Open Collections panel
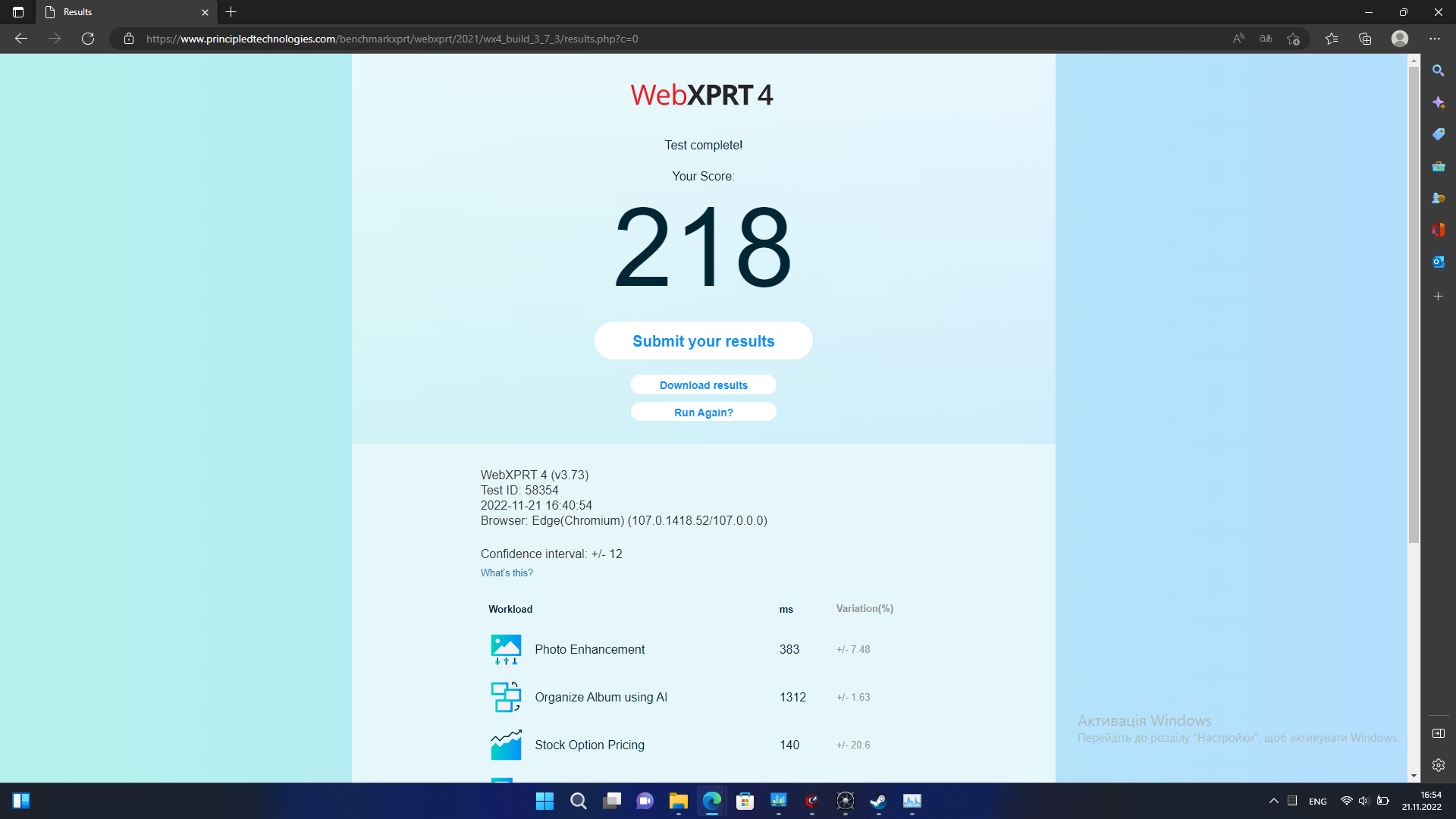This screenshot has height=819, width=1456. pos(1365,39)
